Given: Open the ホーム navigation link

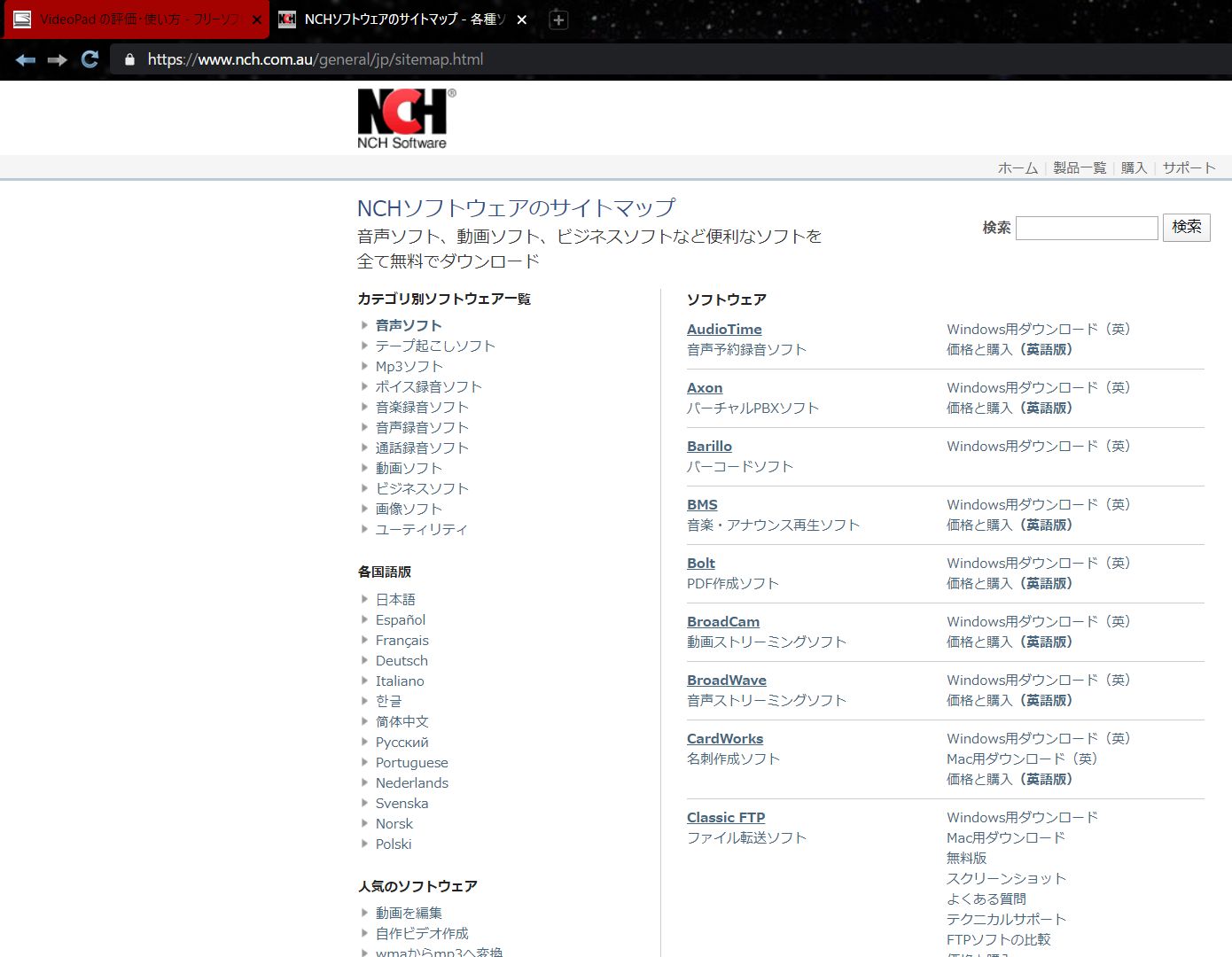Looking at the screenshot, I should coord(1018,167).
